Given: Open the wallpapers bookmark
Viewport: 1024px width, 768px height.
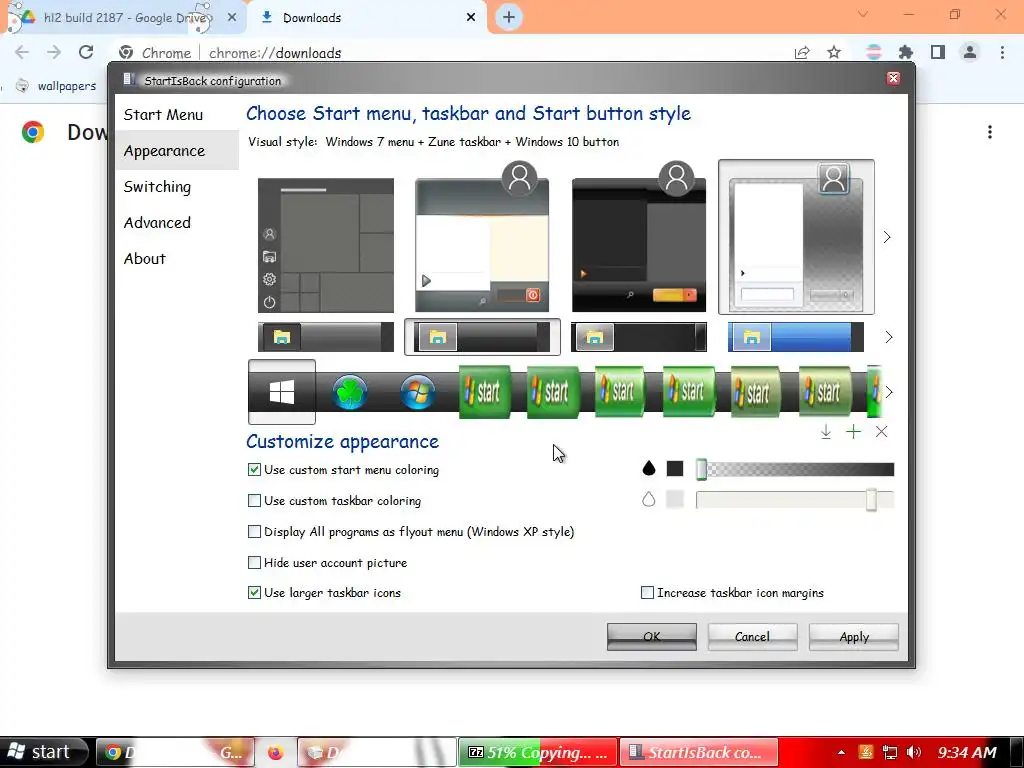Looking at the screenshot, I should tap(56, 86).
